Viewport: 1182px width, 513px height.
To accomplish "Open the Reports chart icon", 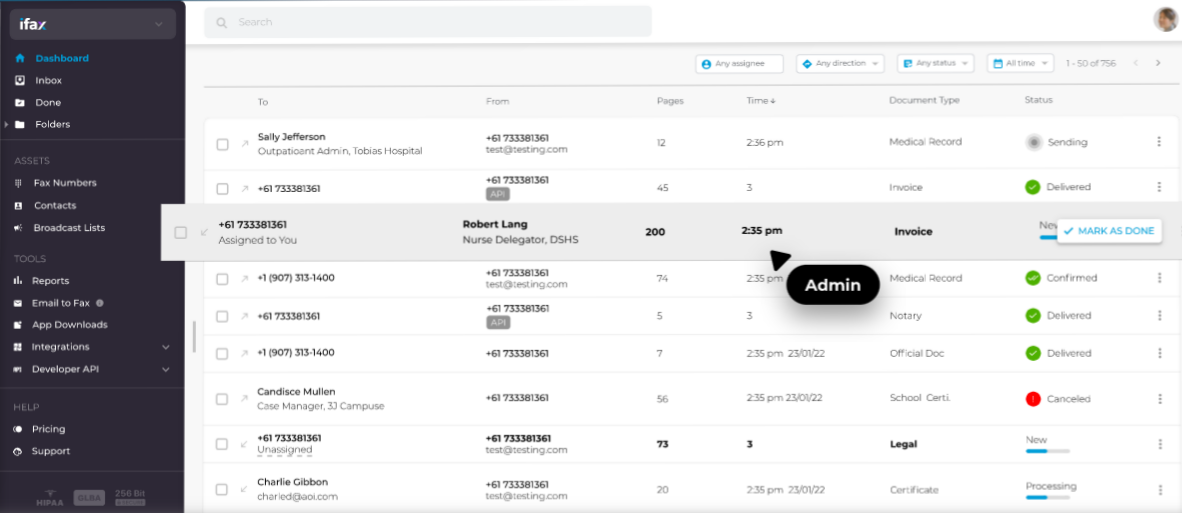I will (19, 281).
